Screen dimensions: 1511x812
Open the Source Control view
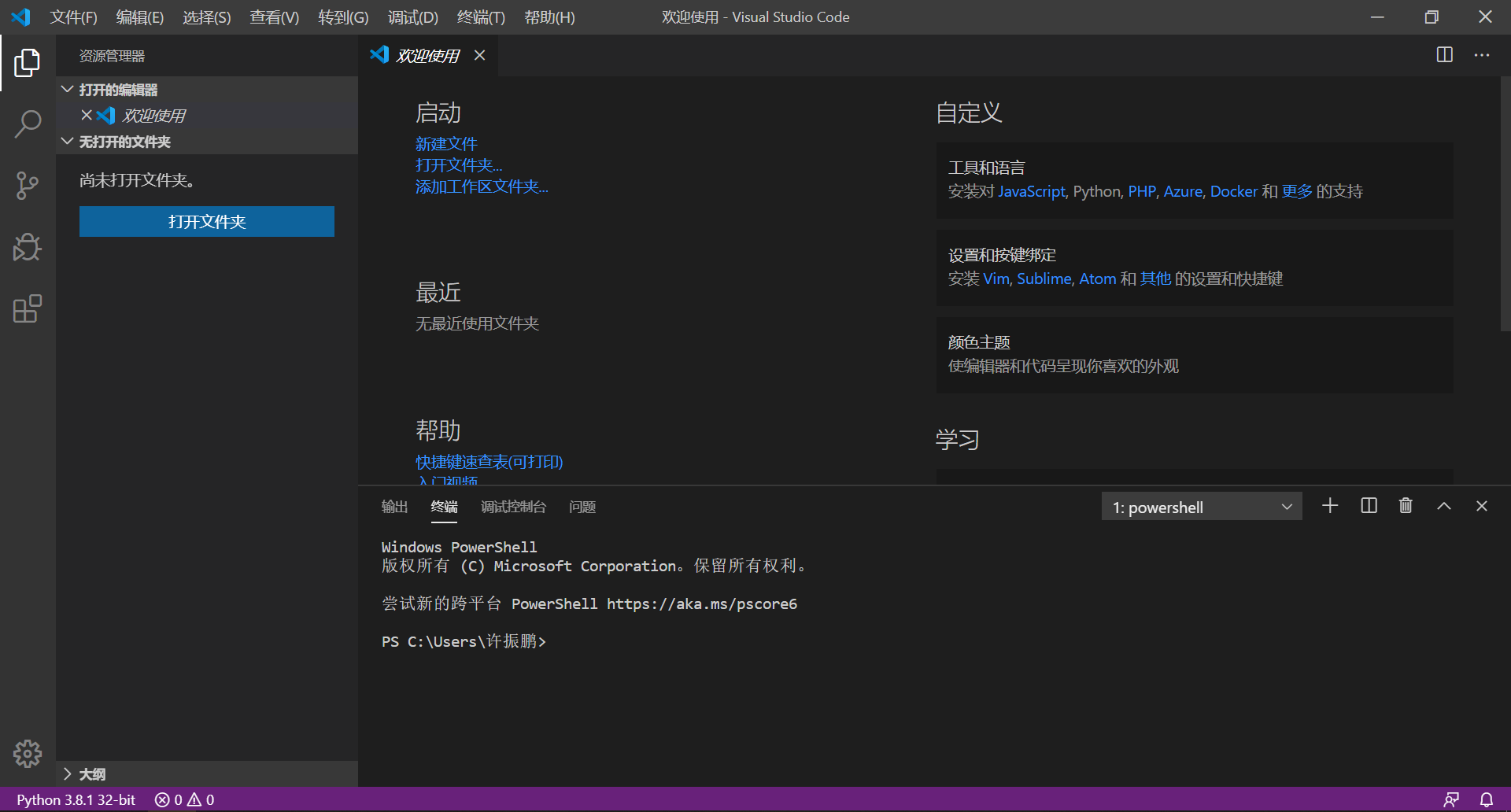pyautogui.click(x=28, y=186)
